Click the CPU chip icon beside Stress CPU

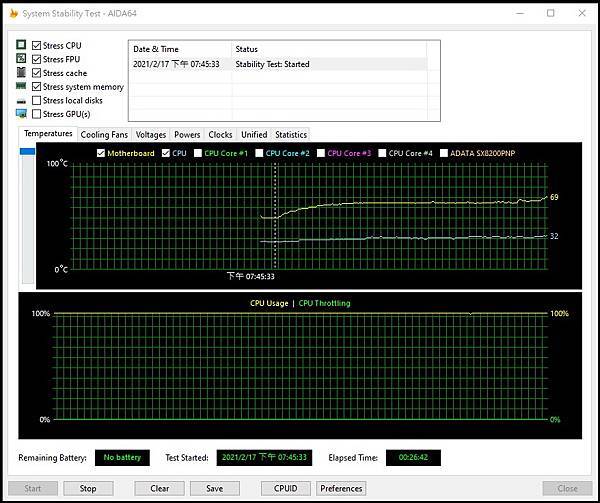21,46
